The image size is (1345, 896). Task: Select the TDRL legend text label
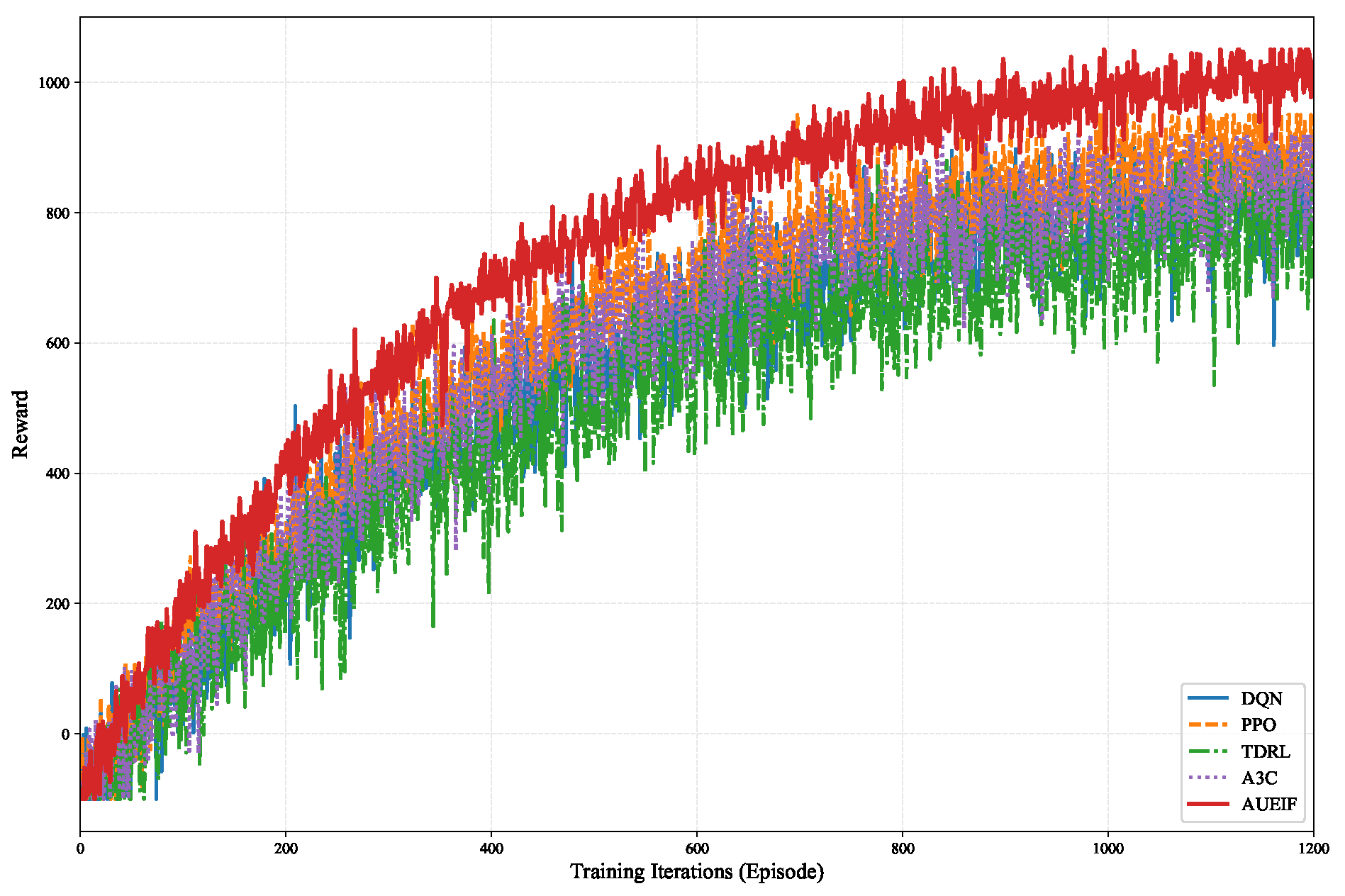coord(1266,751)
